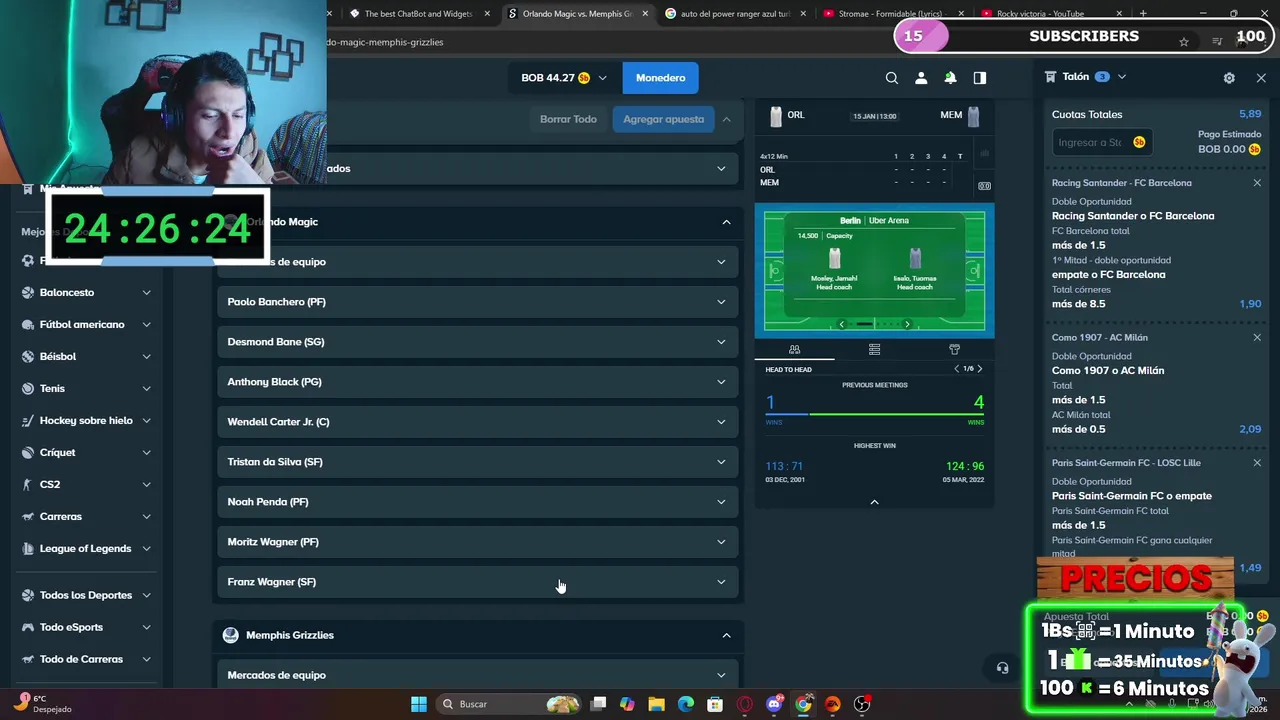Collapse the head-to-head widget chevron
The width and height of the screenshot is (1280, 720).
click(874, 502)
